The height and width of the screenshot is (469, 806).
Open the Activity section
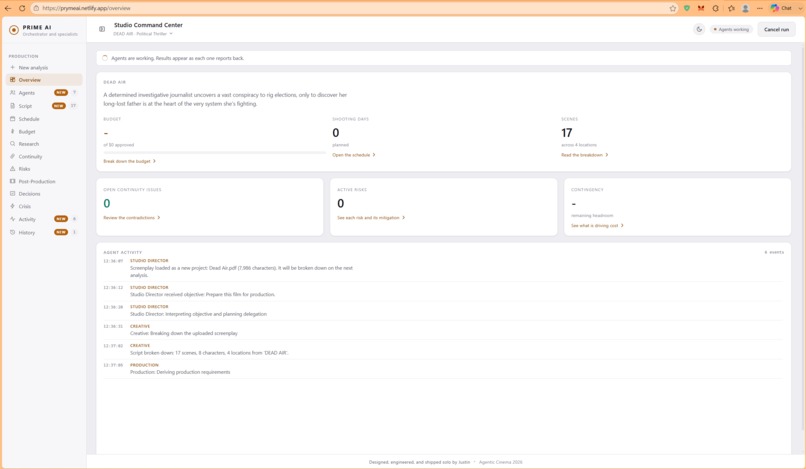(x=44, y=219)
